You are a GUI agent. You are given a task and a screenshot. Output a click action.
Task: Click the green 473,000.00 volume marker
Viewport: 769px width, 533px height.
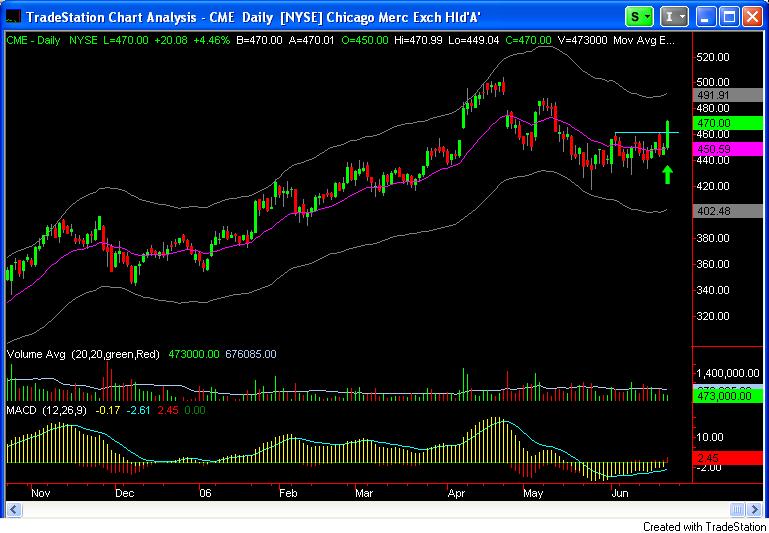727,396
